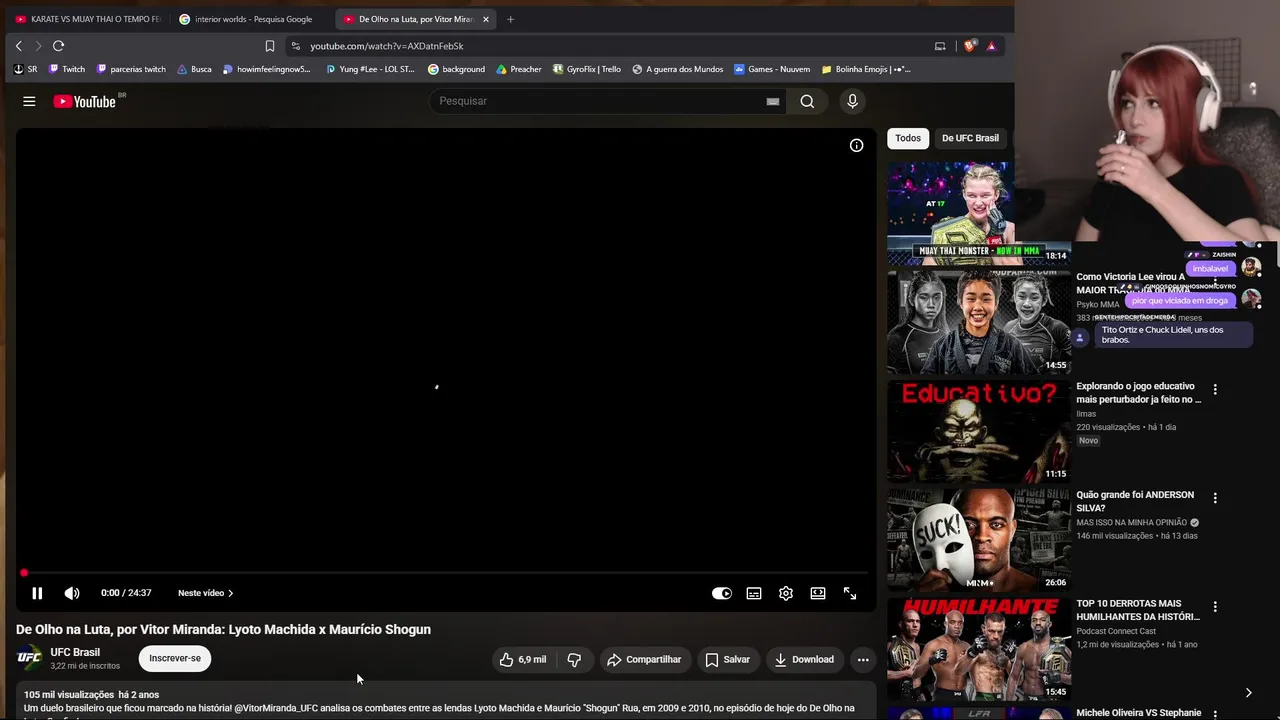The image size is (1280, 720).
Task: Subscribe using 'Inscrever-se' button
Action: (175, 658)
